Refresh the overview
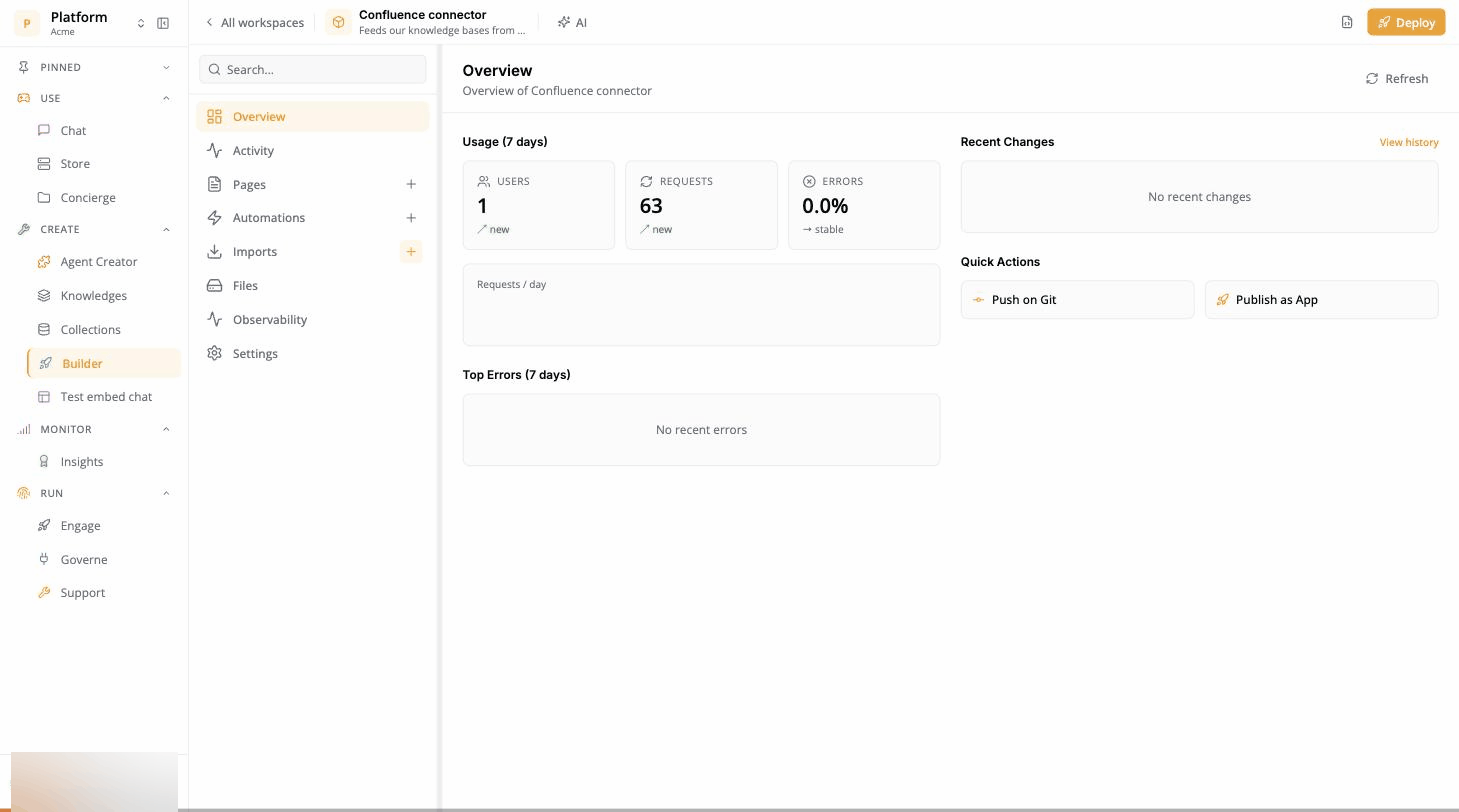The width and height of the screenshot is (1459, 812). [x=1397, y=79]
